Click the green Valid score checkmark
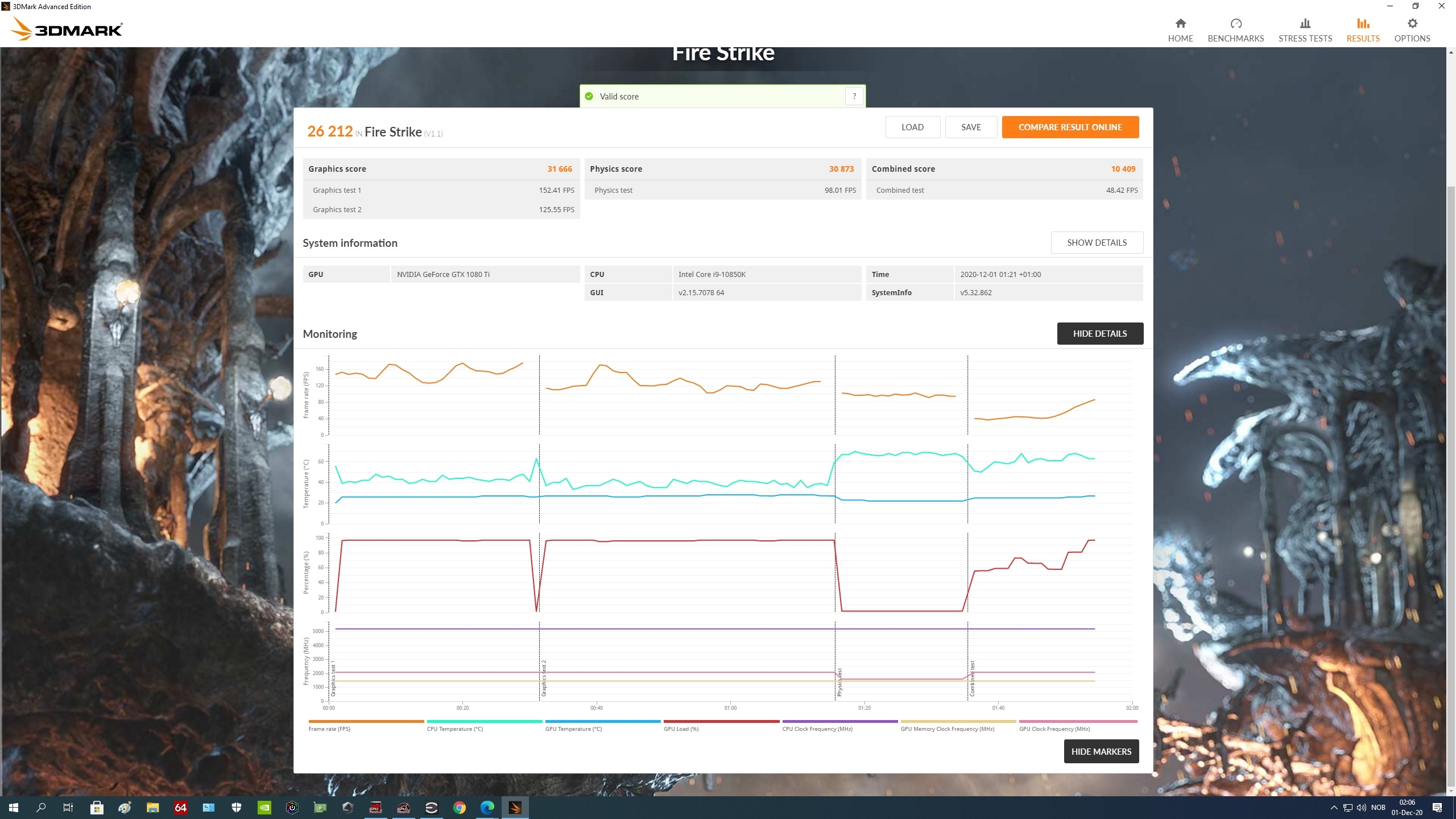1456x819 pixels. click(589, 96)
